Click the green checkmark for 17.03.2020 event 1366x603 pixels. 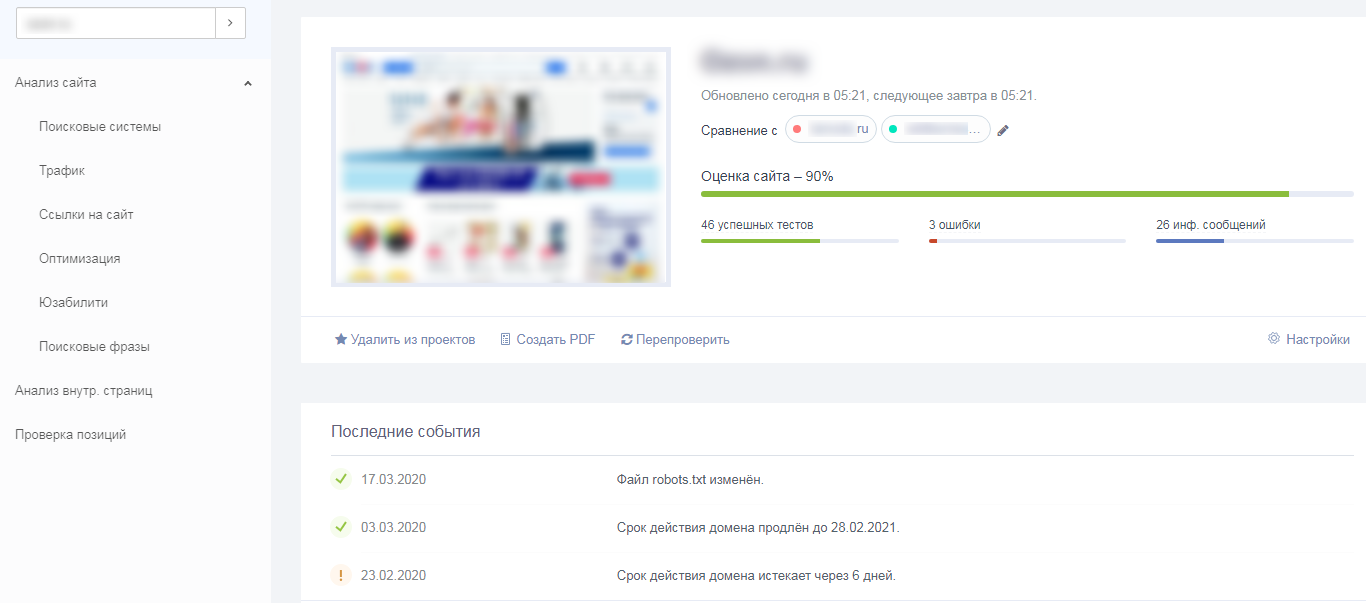340,479
